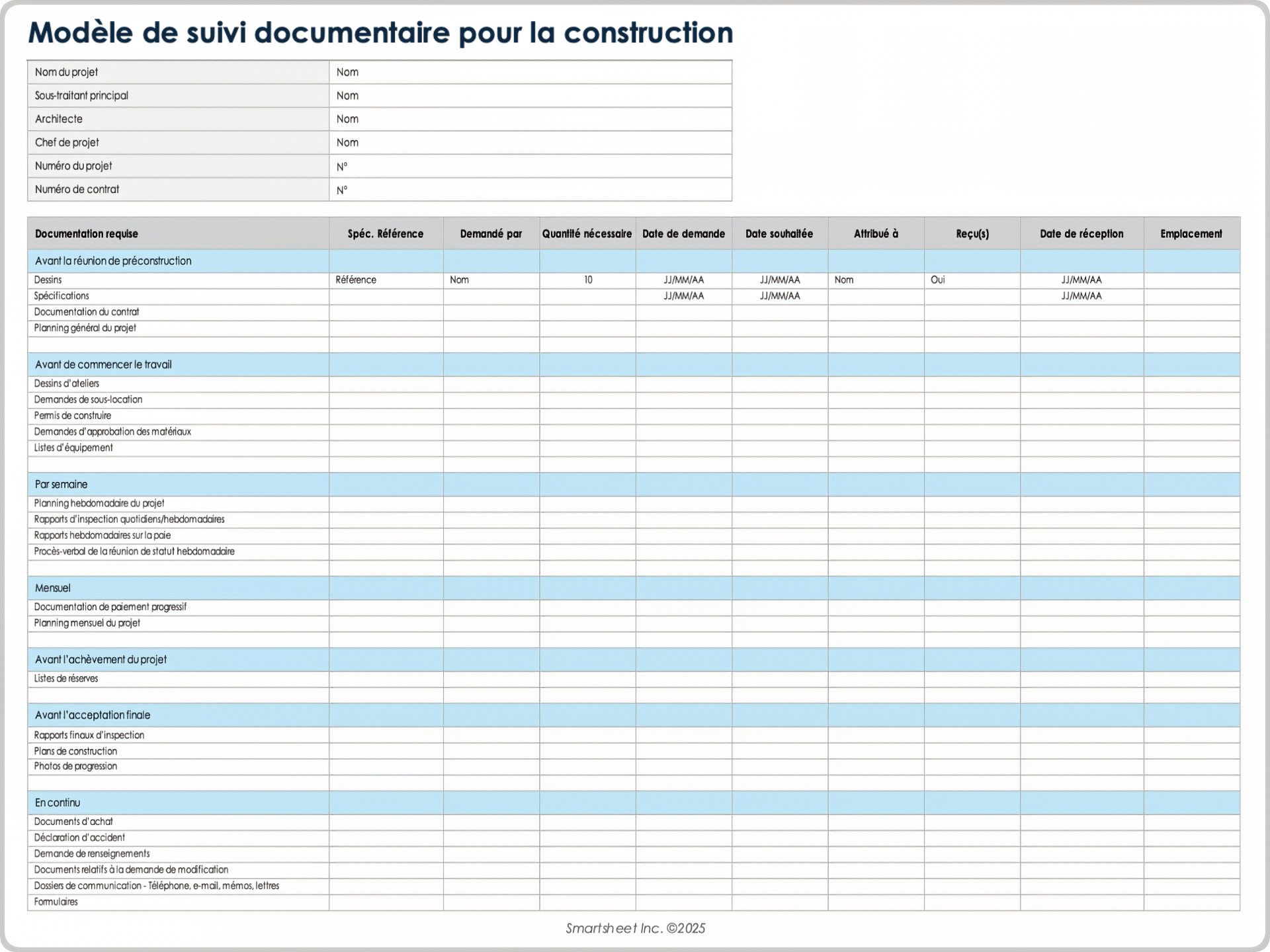Screen dimensions: 1270x952
Task: Click the quantity '10' cell
Action: click(x=587, y=280)
